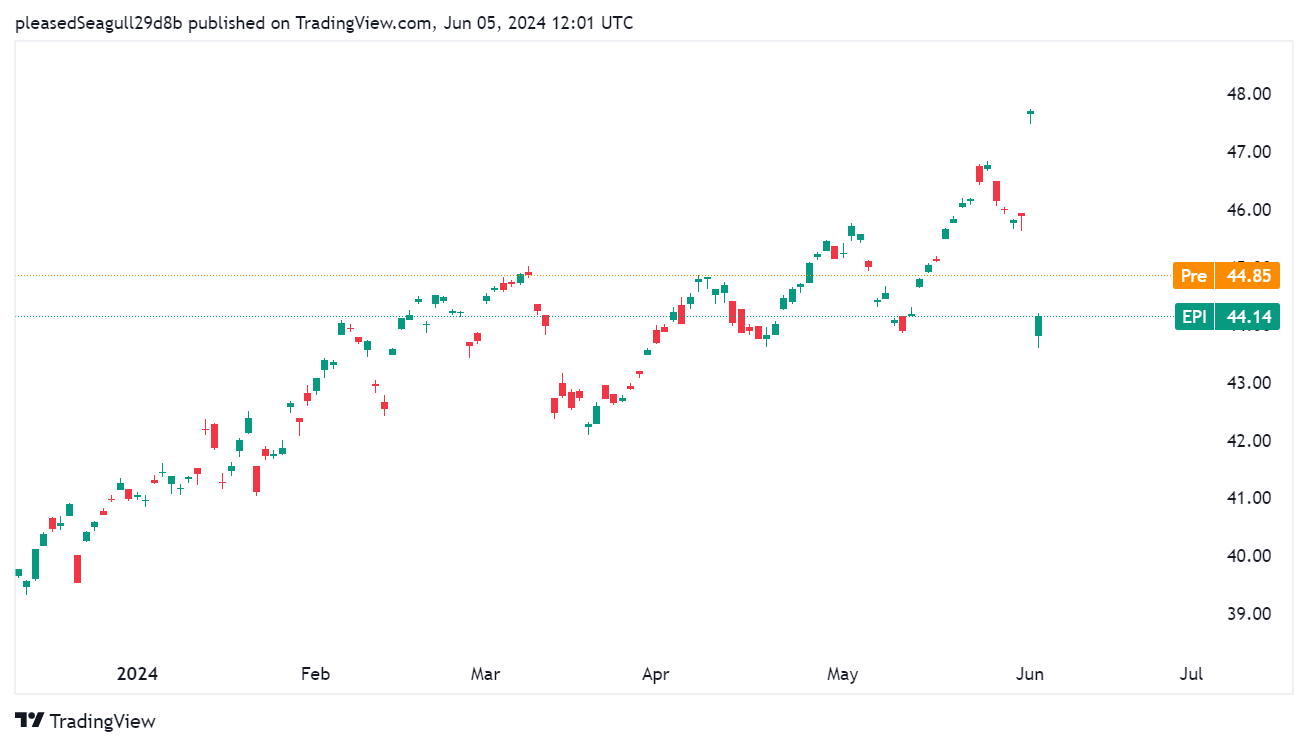Click the 39.00 price axis label

[1249, 614]
